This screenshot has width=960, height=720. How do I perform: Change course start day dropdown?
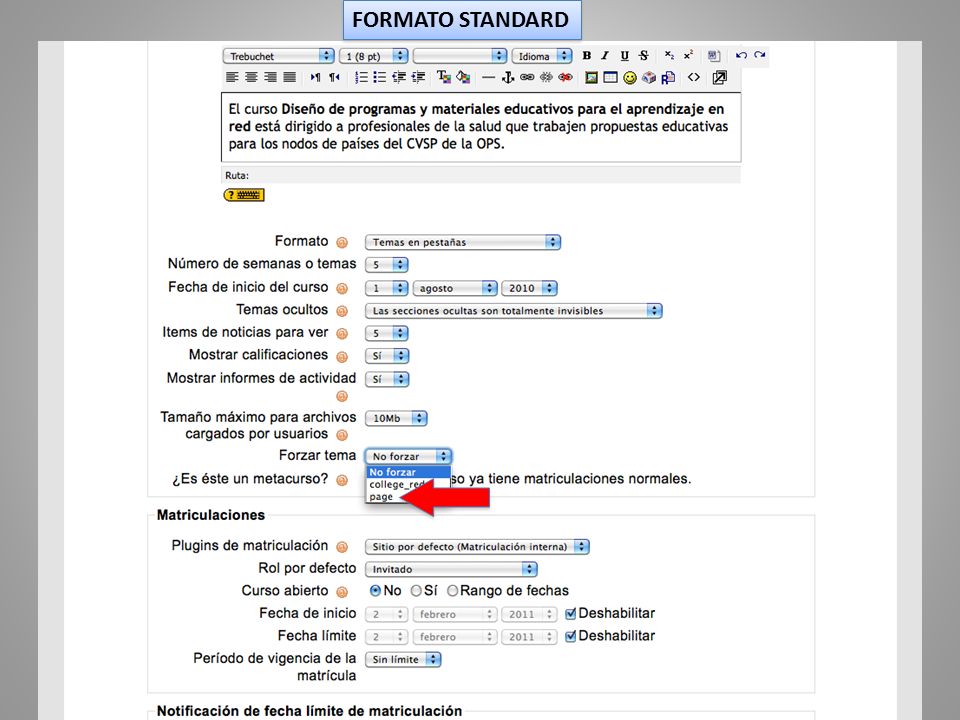[x=386, y=288]
